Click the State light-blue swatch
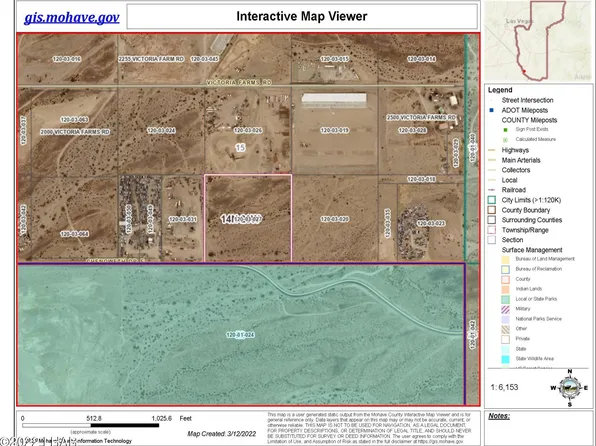Image resolution: width=596 pixels, height=446 pixels. click(506, 349)
